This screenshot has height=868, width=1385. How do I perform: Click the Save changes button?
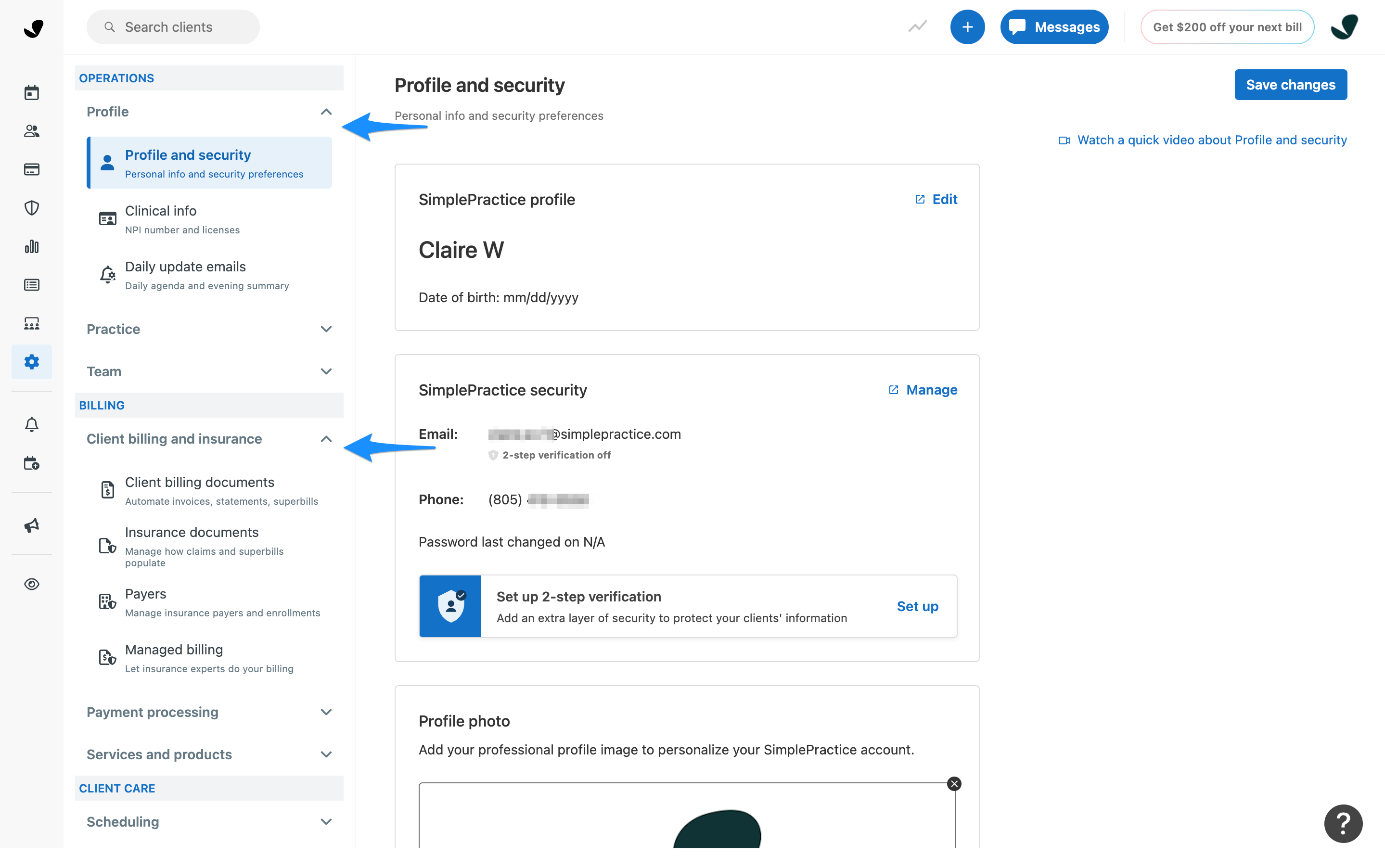[1290, 84]
